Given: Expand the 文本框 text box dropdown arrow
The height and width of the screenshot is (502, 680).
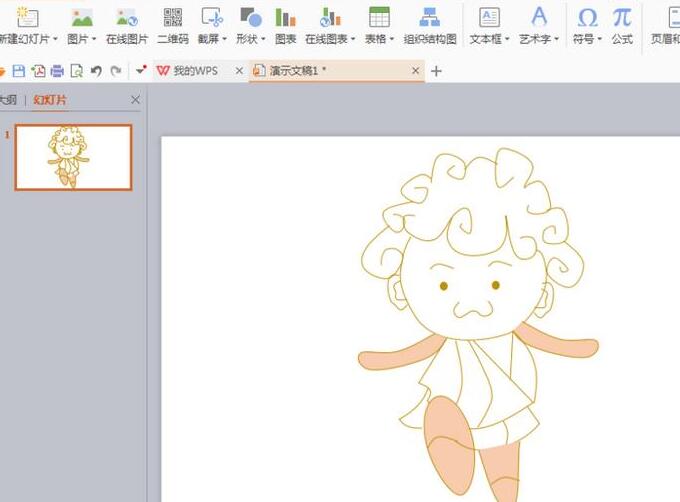Looking at the screenshot, I should (507, 39).
